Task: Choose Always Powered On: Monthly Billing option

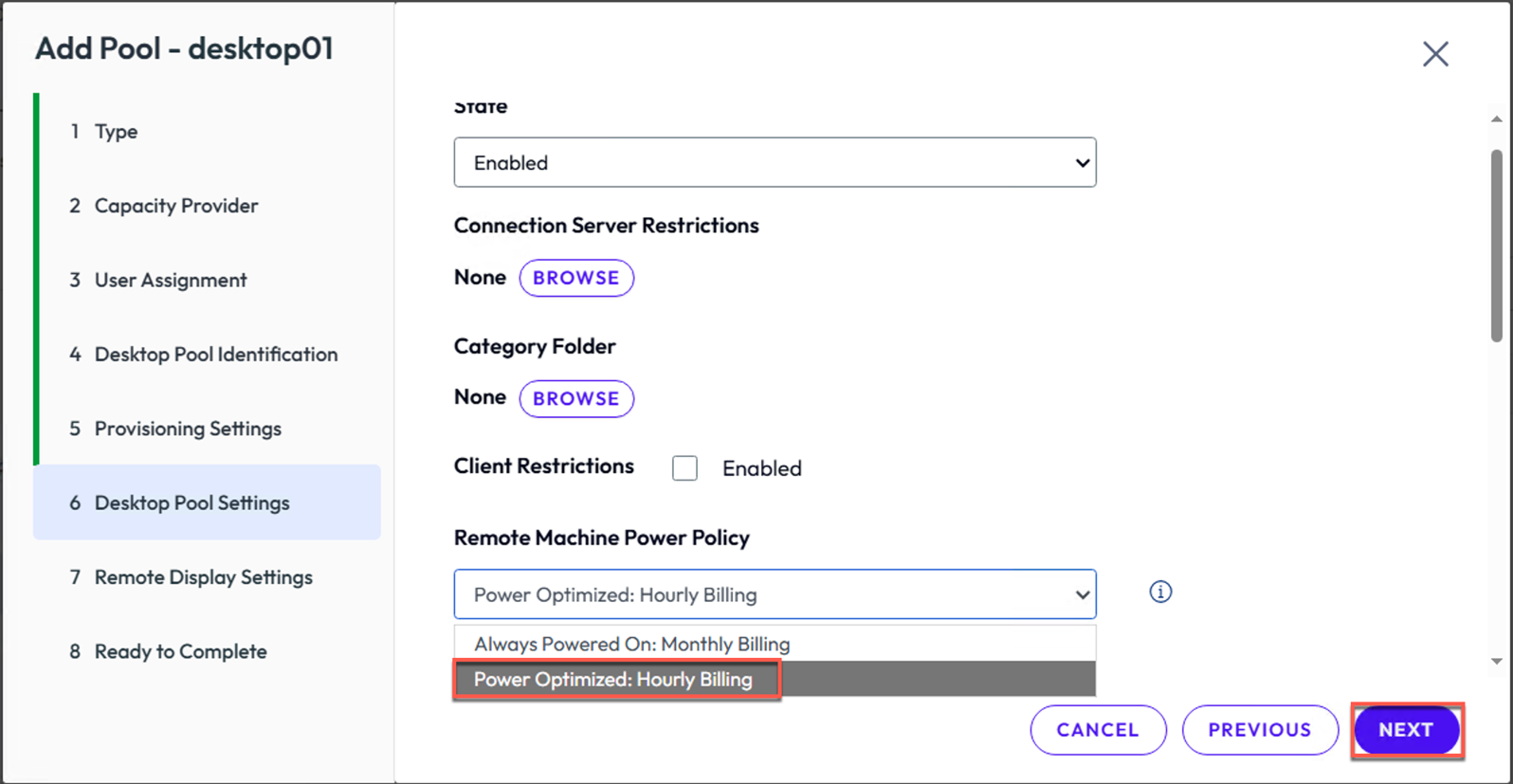Action: coord(775,644)
